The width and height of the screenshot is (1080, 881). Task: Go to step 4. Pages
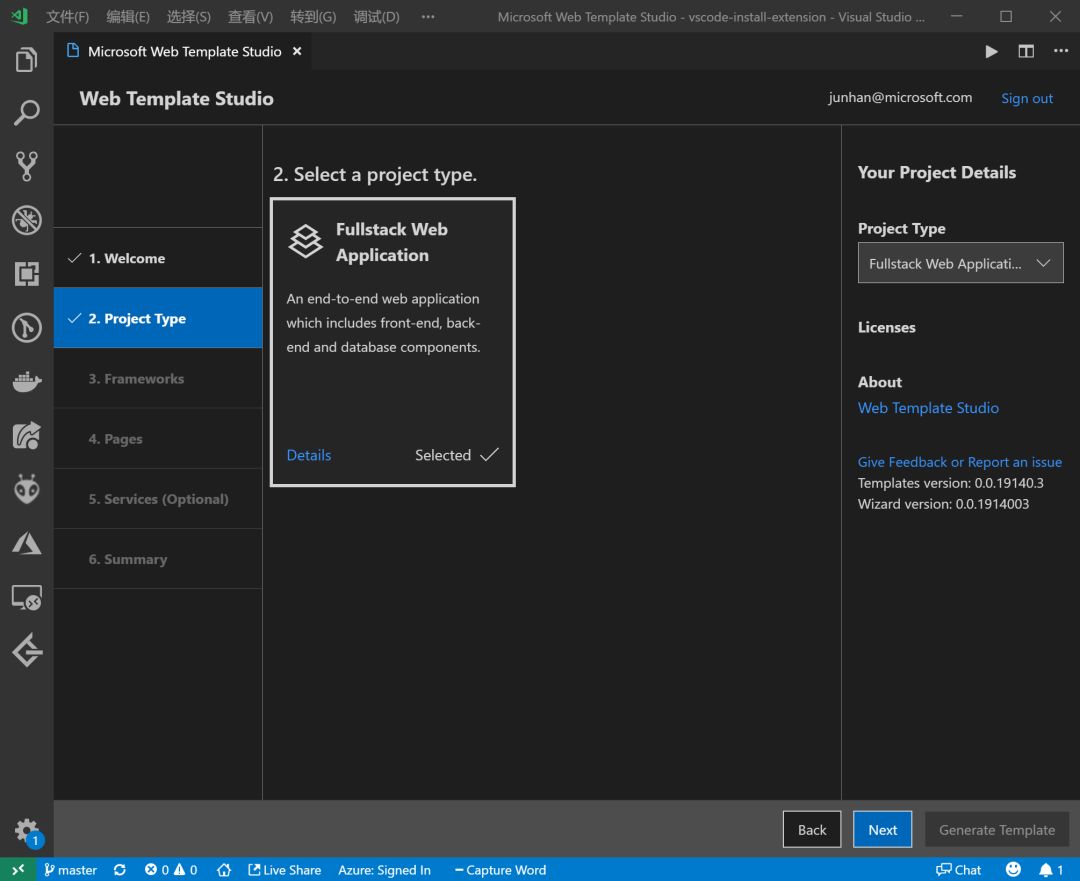pos(158,439)
